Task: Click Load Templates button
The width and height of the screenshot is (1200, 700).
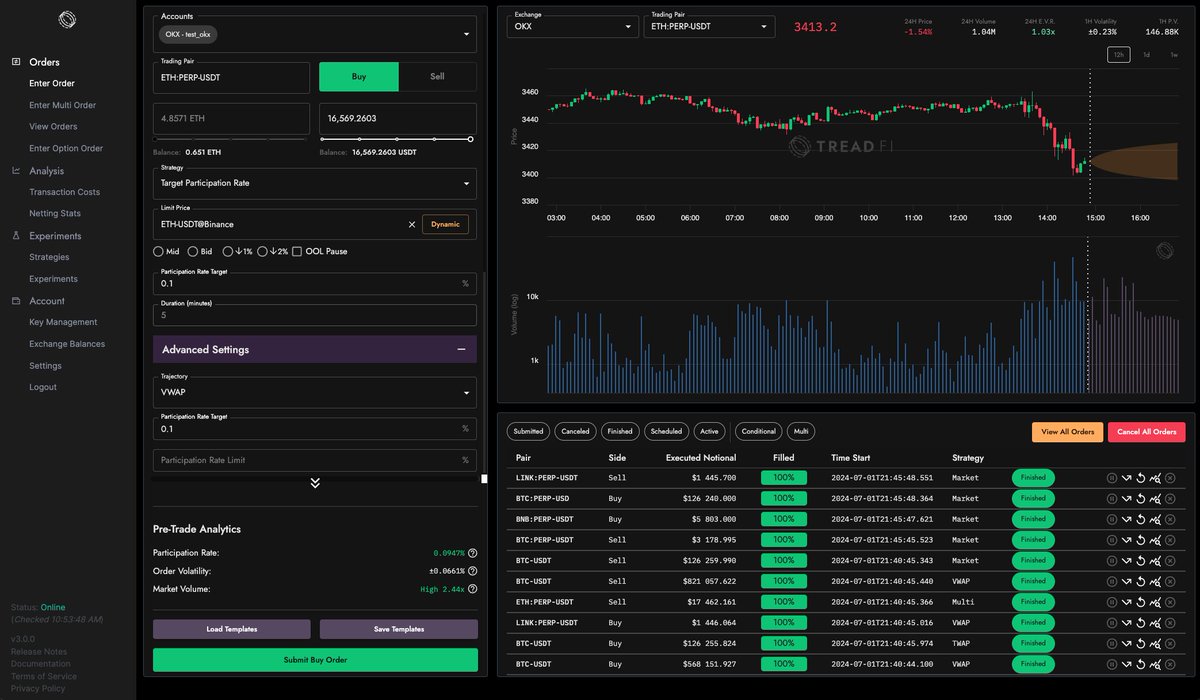Action: (231, 629)
